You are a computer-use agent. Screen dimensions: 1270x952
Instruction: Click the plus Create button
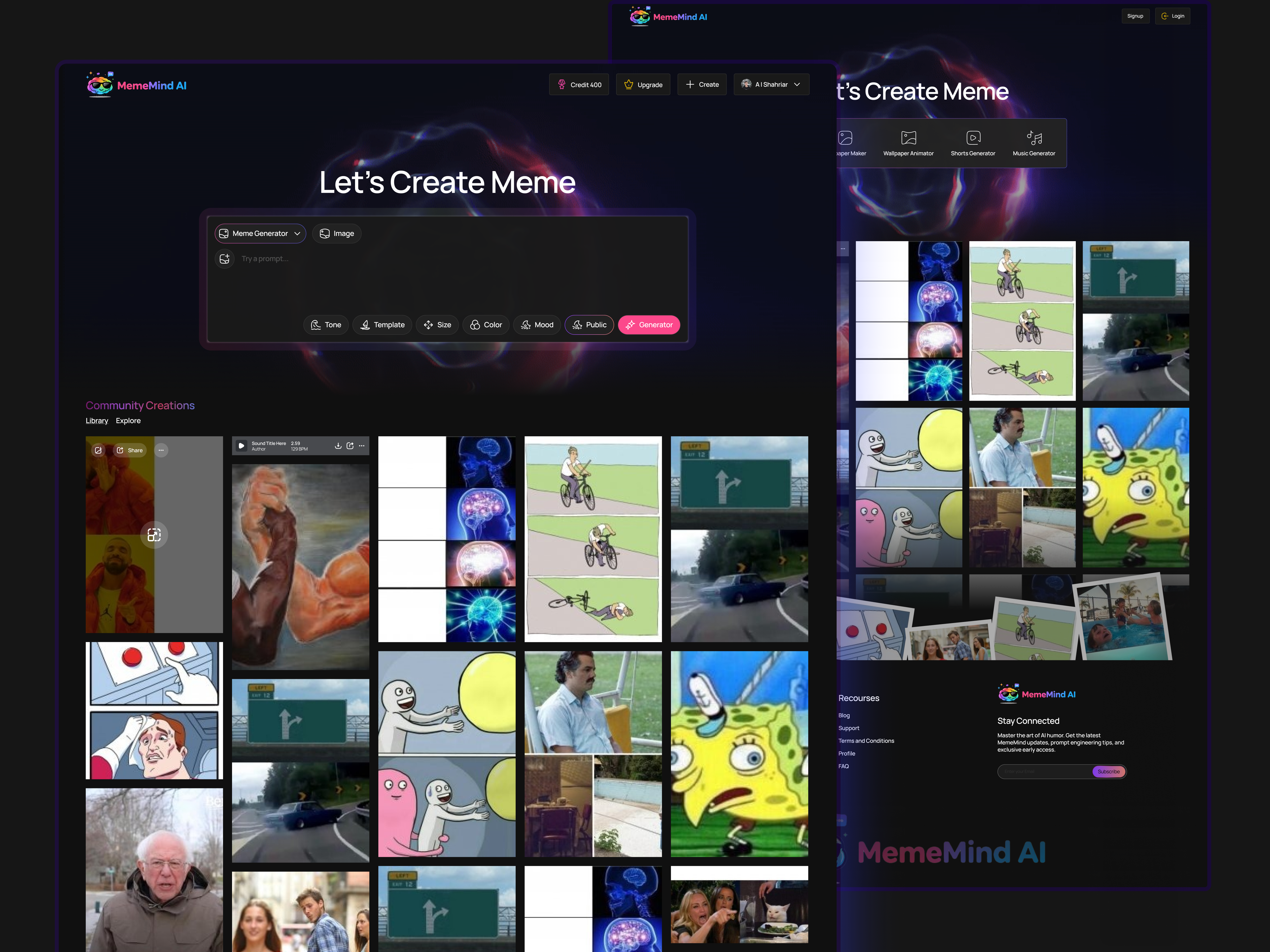click(x=702, y=84)
